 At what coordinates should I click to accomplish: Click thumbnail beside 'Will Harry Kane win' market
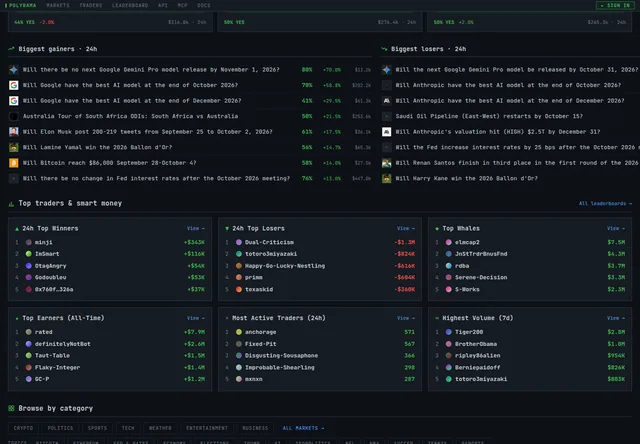coord(387,178)
